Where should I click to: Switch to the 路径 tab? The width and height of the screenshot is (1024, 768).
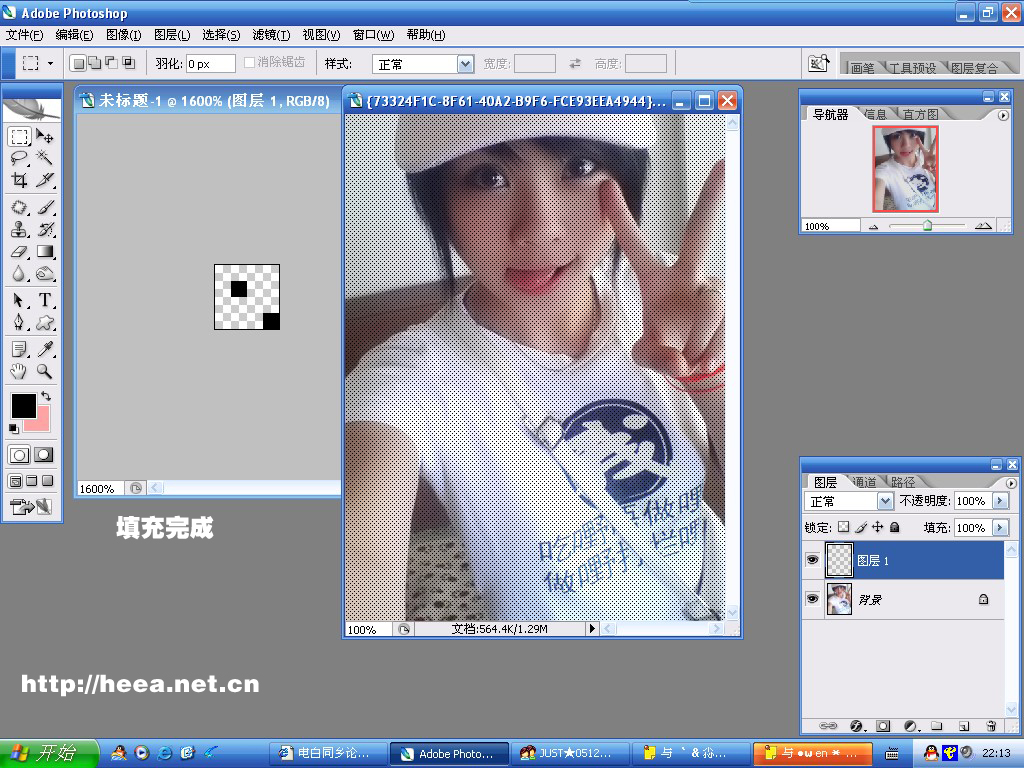click(x=902, y=482)
